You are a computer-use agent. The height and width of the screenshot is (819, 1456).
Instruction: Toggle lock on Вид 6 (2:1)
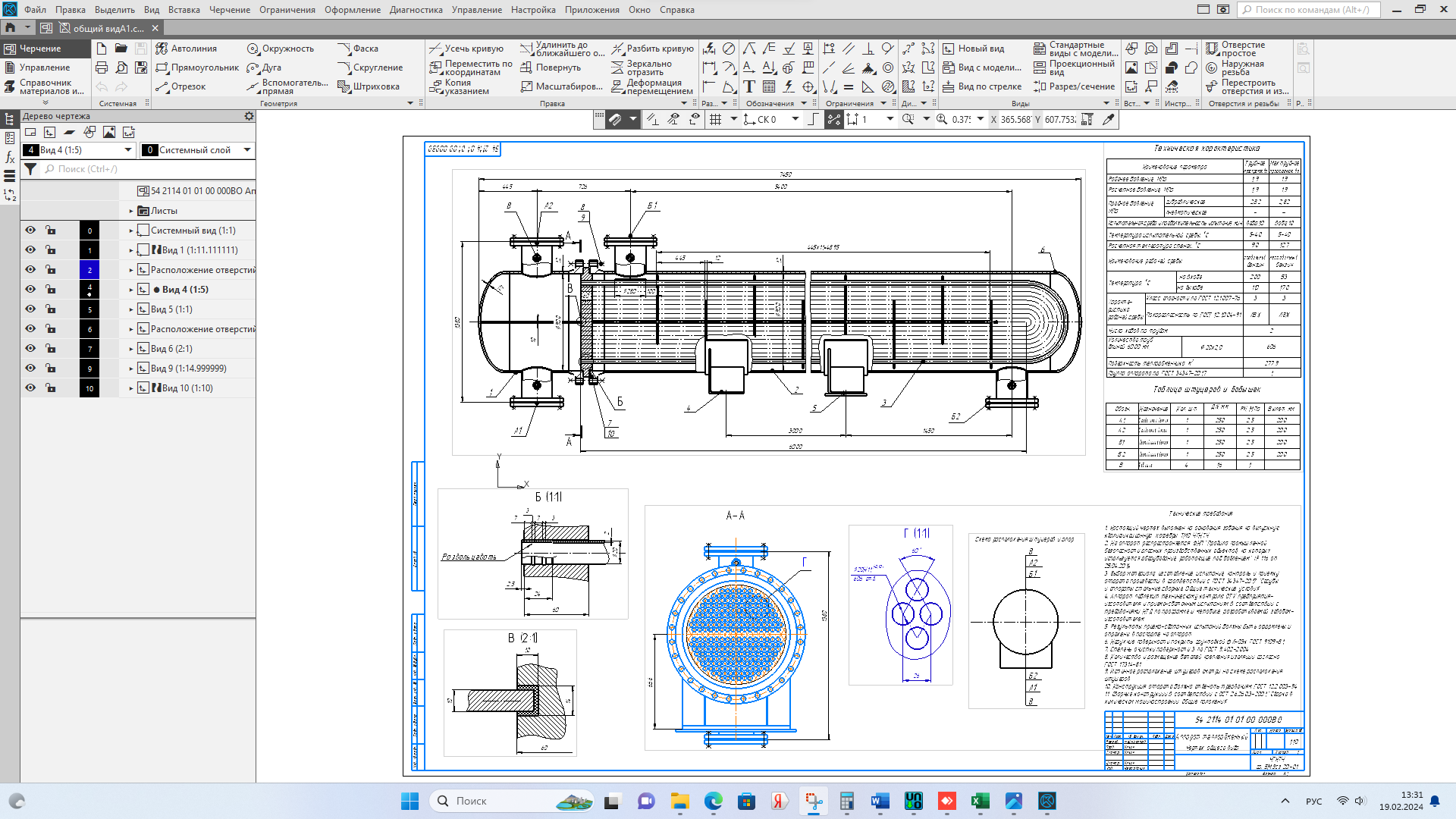[x=50, y=349]
